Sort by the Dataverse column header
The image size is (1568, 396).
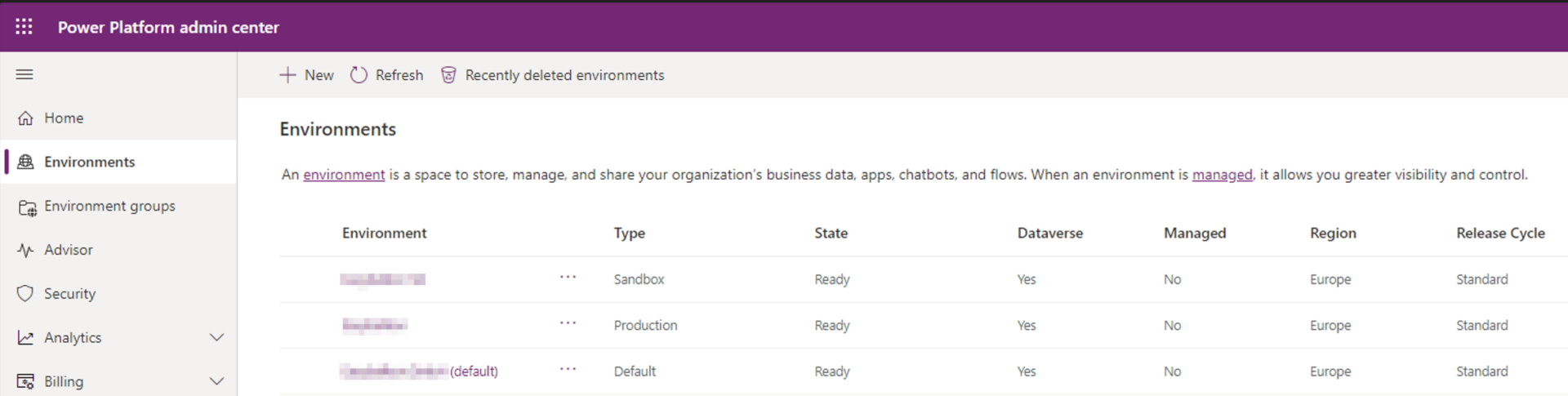tap(1050, 233)
